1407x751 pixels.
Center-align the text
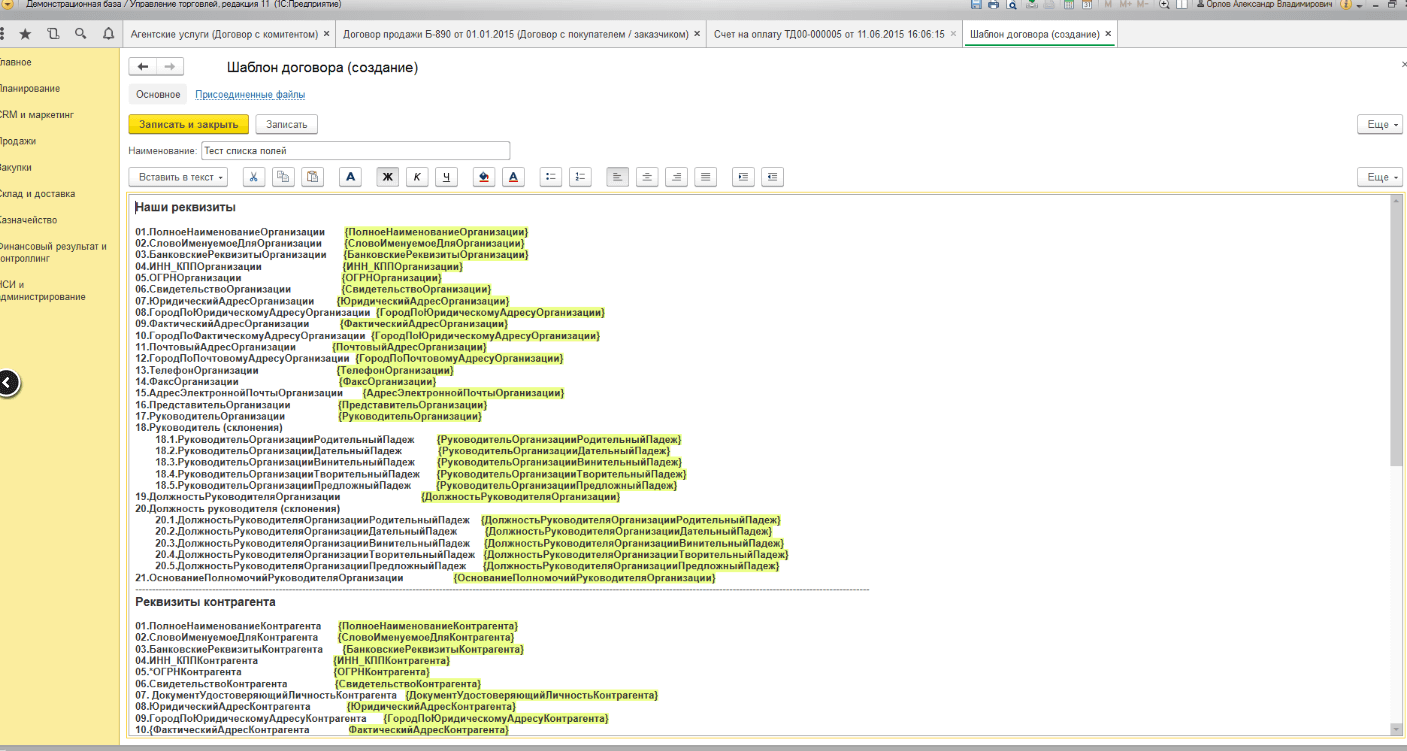648,177
